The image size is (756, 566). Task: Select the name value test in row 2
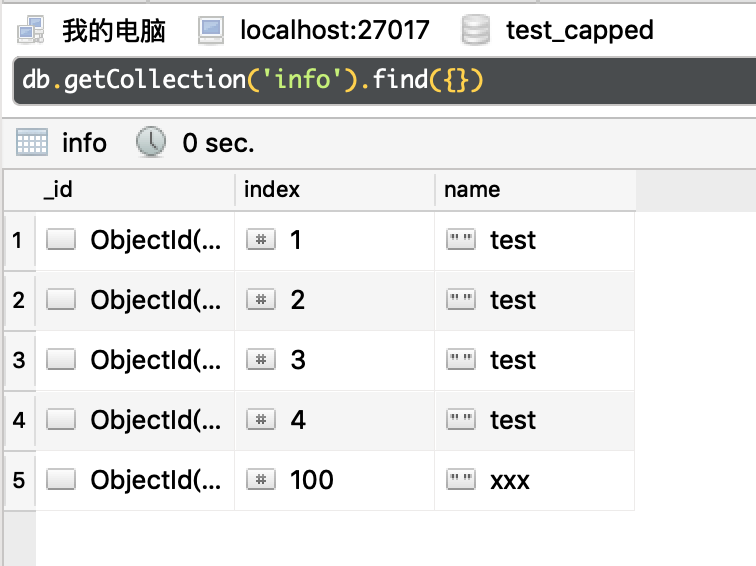click(x=535, y=300)
